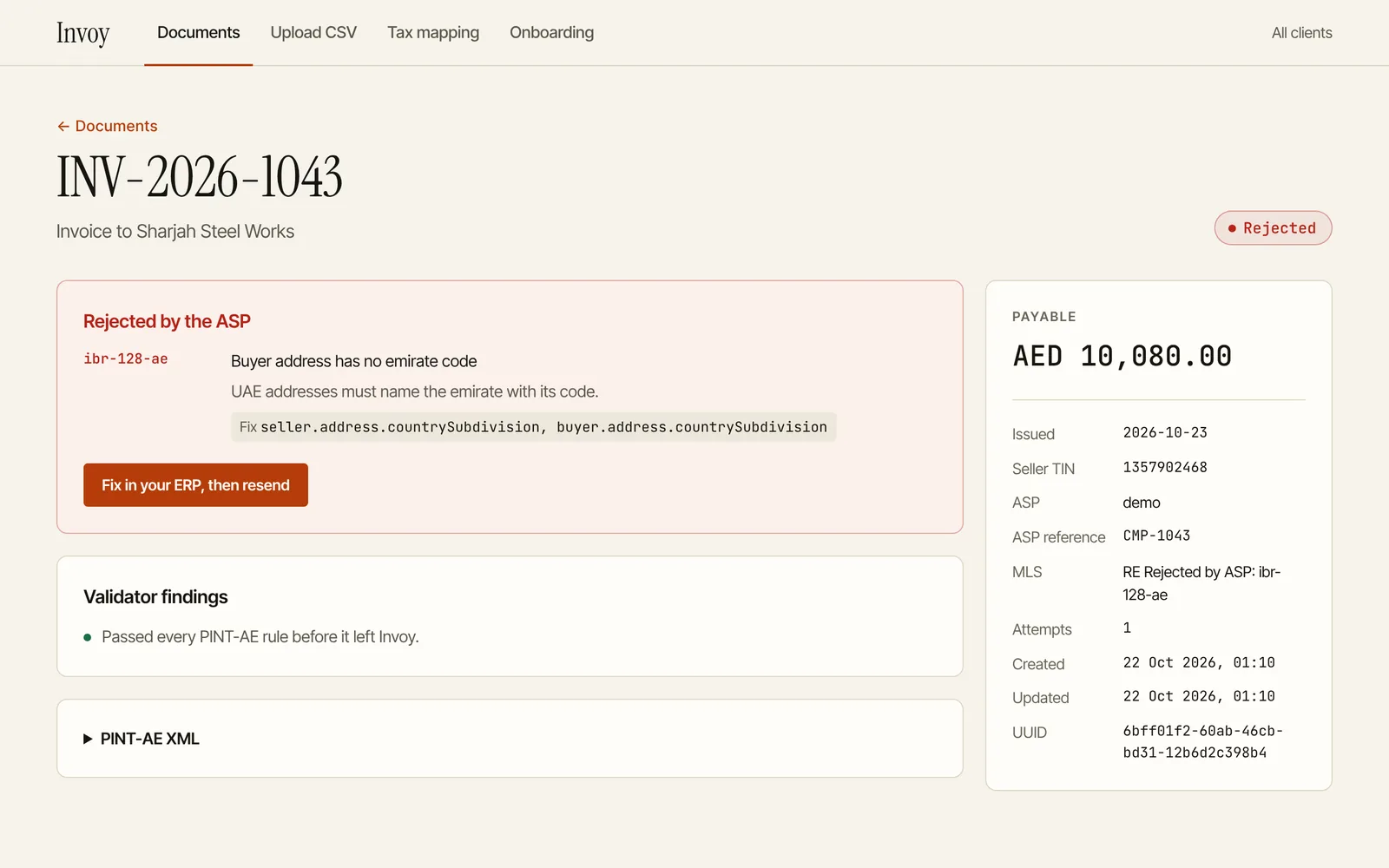
Task: Click Passed every PINT-AE rule finding
Action: (x=260, y=637)
